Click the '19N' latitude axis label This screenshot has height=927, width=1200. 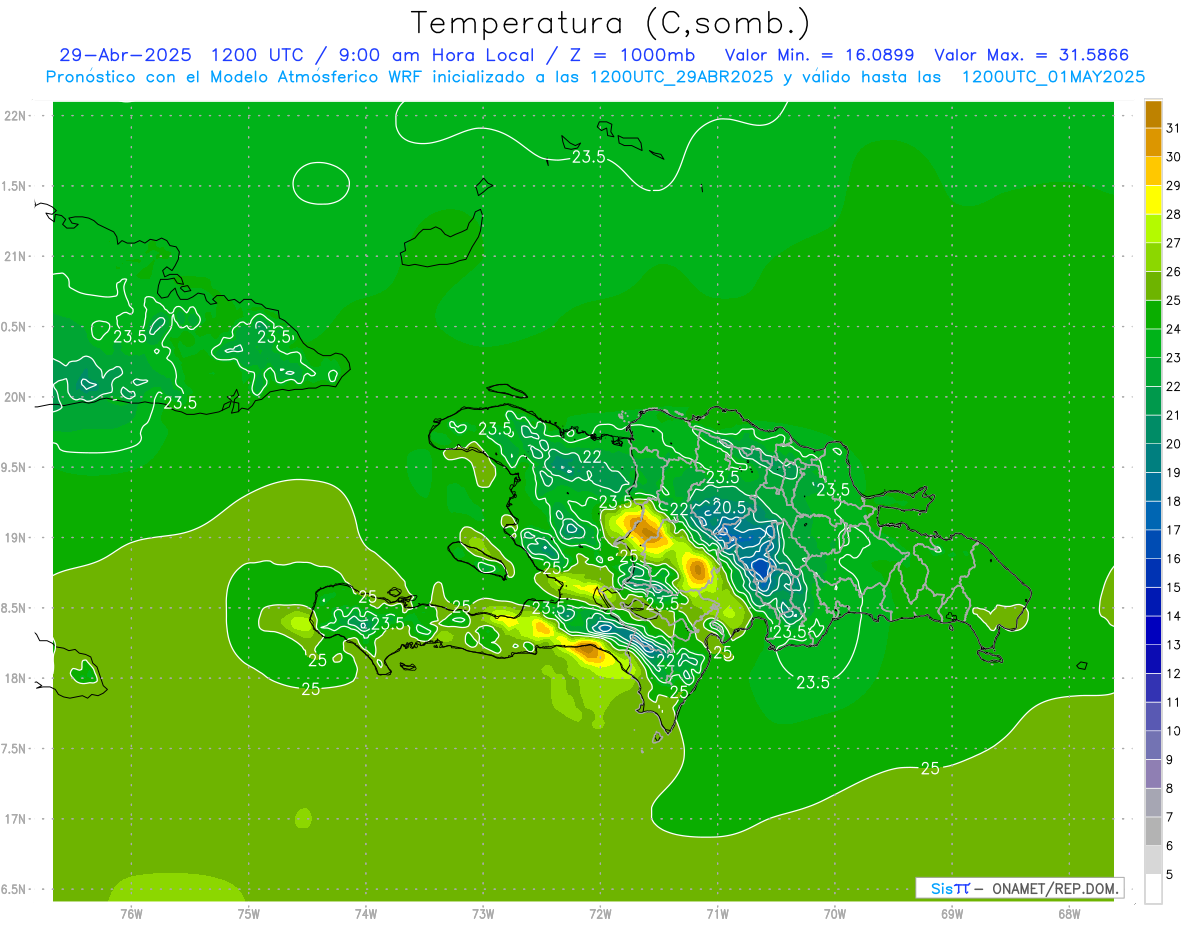[16, 538]
